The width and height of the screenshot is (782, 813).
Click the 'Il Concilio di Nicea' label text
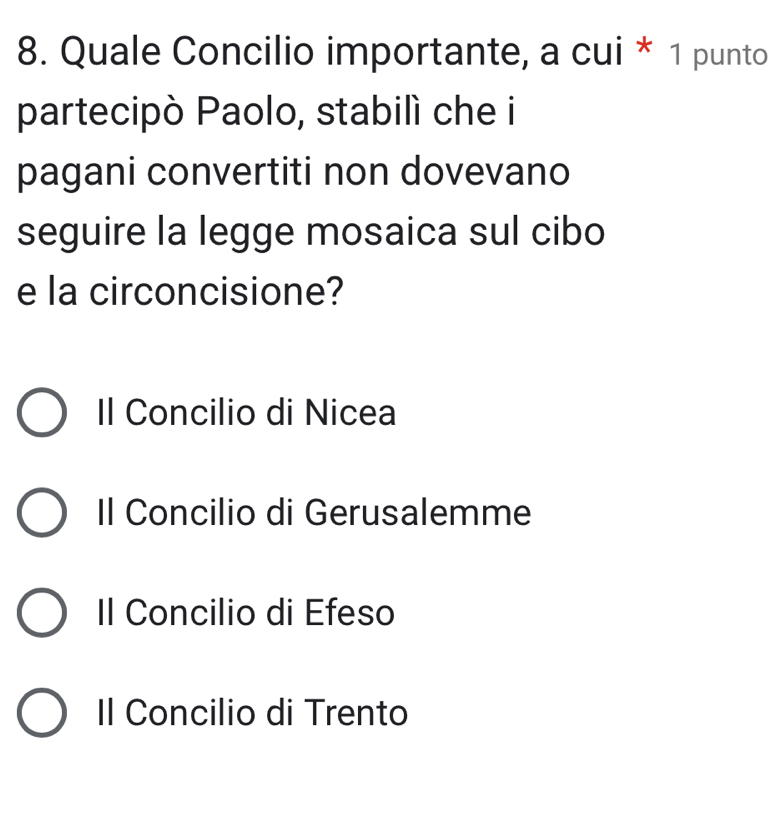[x=246, y=413]
